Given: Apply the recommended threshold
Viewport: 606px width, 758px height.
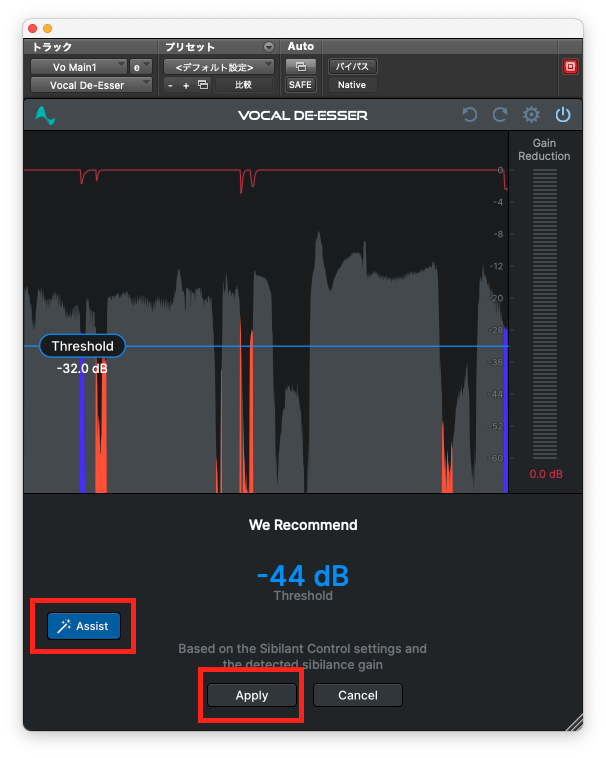Looking at the screenshot, I should tap(252, 695).
